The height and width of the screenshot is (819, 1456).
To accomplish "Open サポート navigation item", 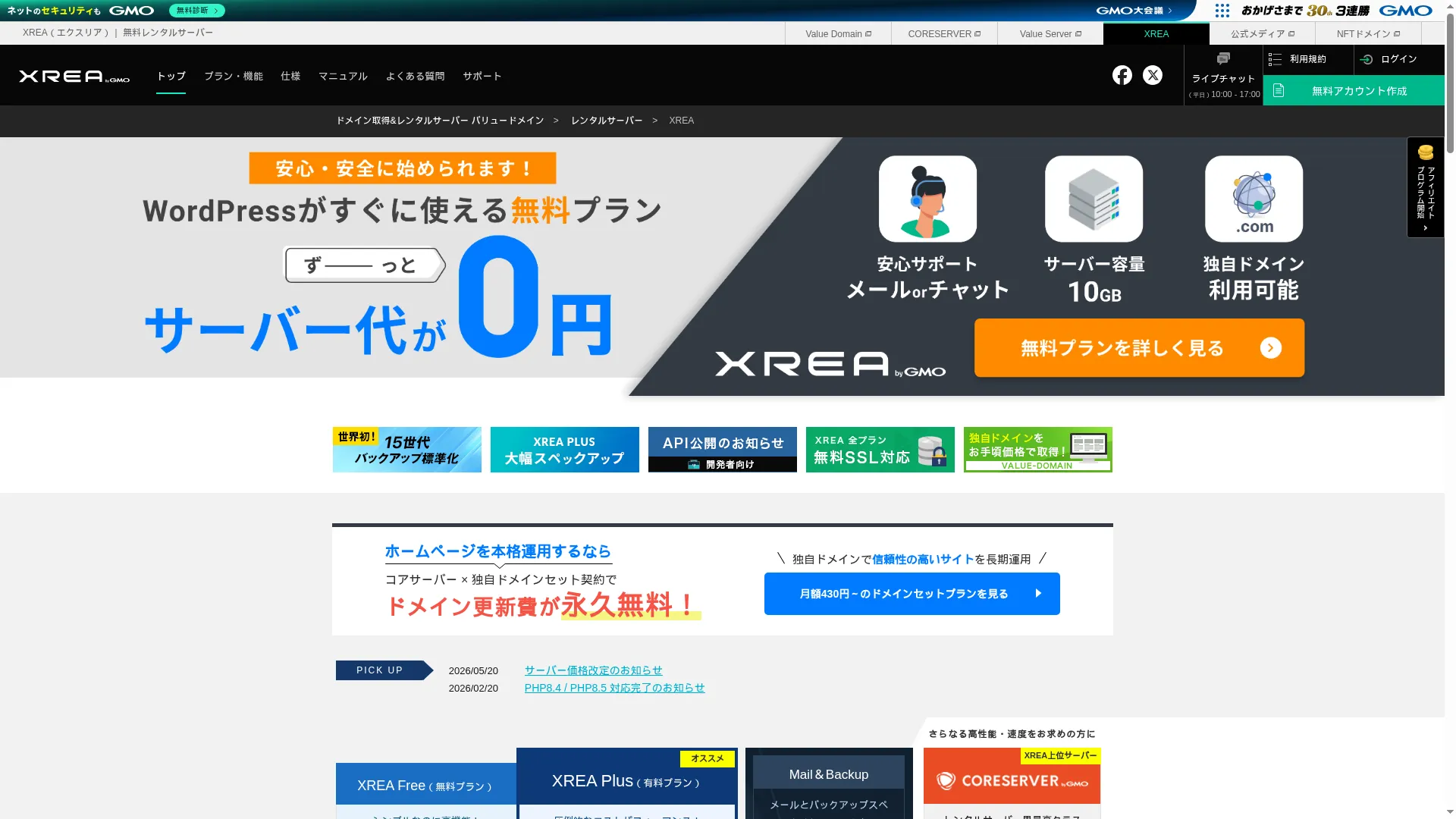I will (482, 76).
